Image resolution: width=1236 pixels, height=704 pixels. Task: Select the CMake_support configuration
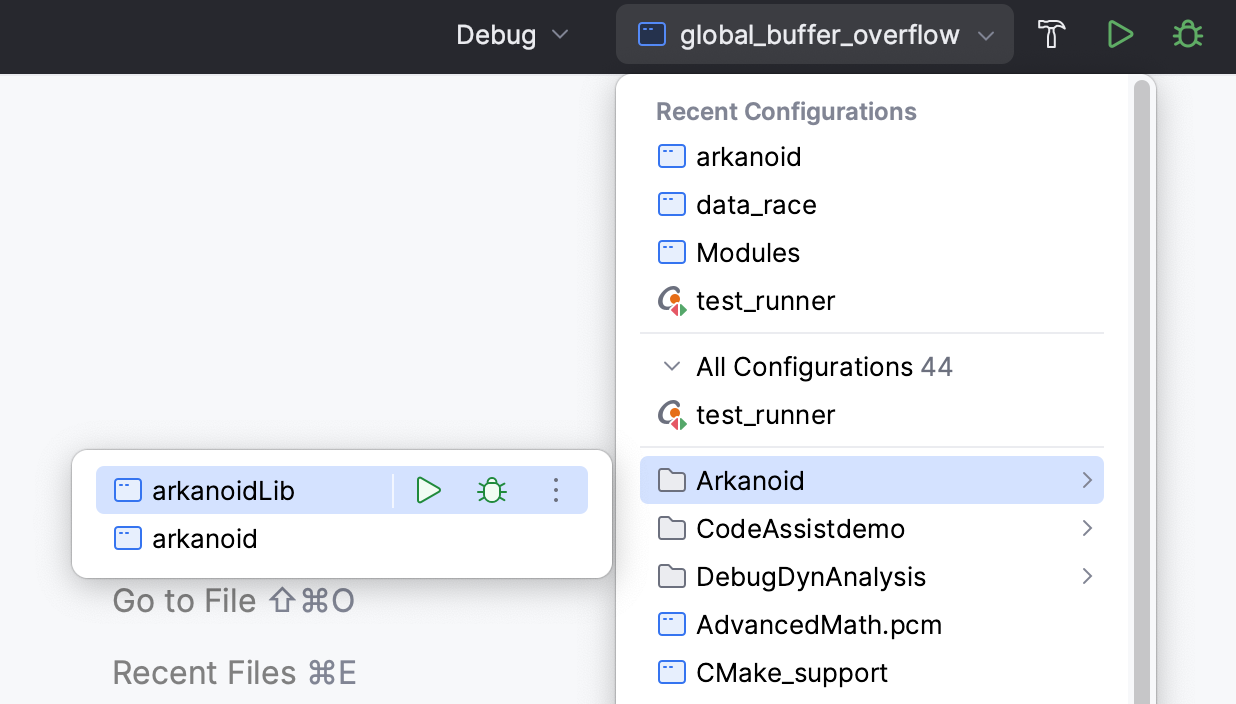pyautogui.click(x=791, y=672)
